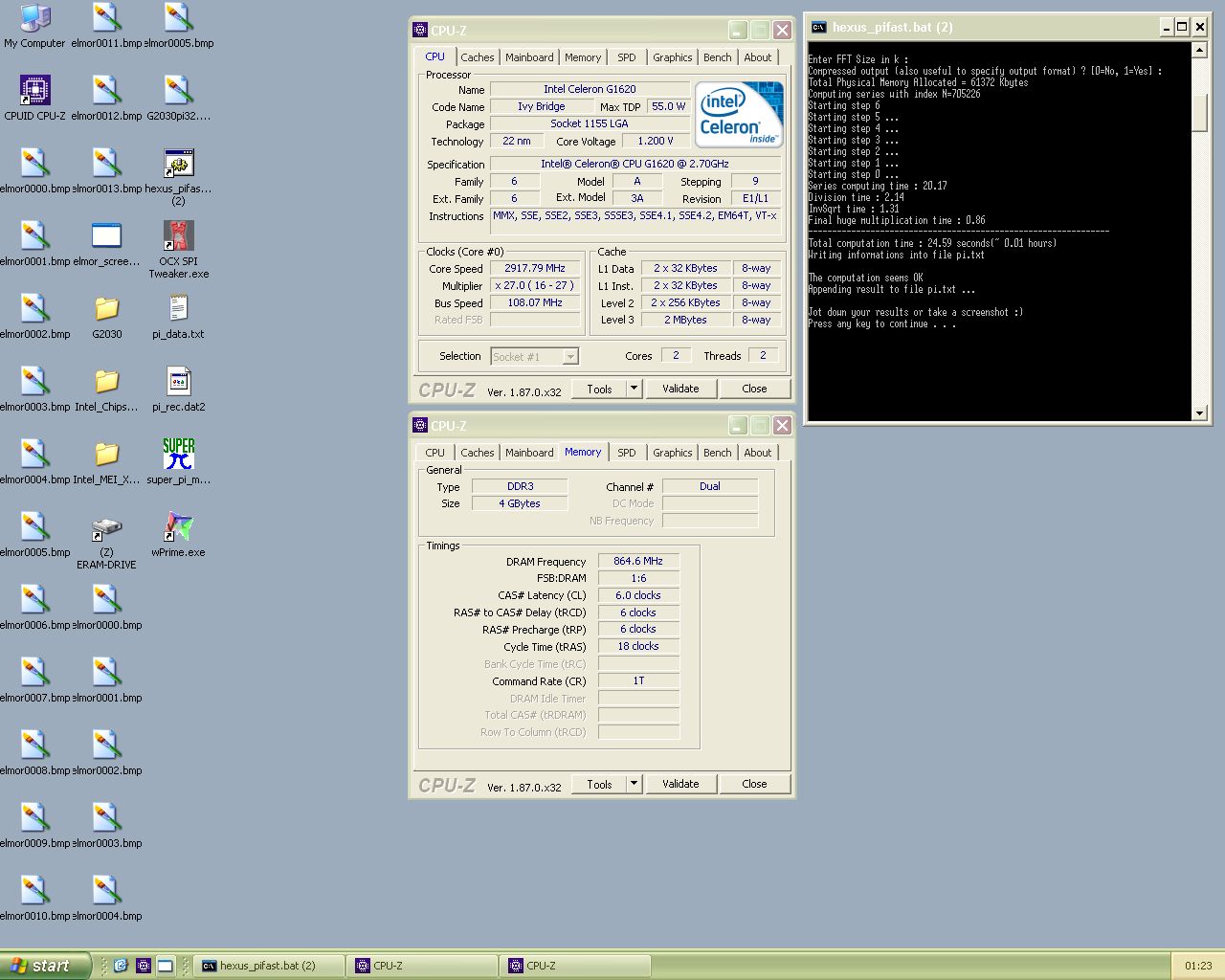This screenshot has height=980, width=1225.
Task: Activate hexus_pifast.bat (2) taskbar button
Action: [x=269, y=966]
